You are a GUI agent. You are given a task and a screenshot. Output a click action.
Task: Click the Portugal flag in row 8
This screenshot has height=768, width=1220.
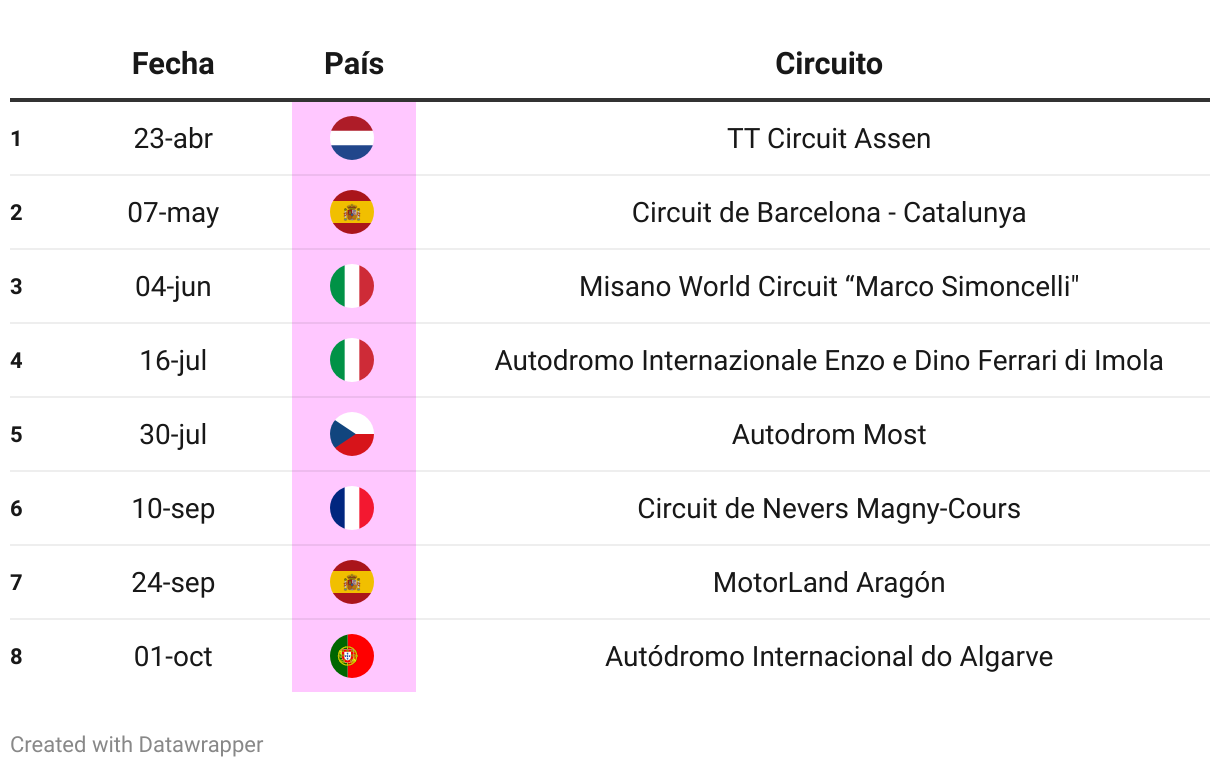[x=352, y=656]
